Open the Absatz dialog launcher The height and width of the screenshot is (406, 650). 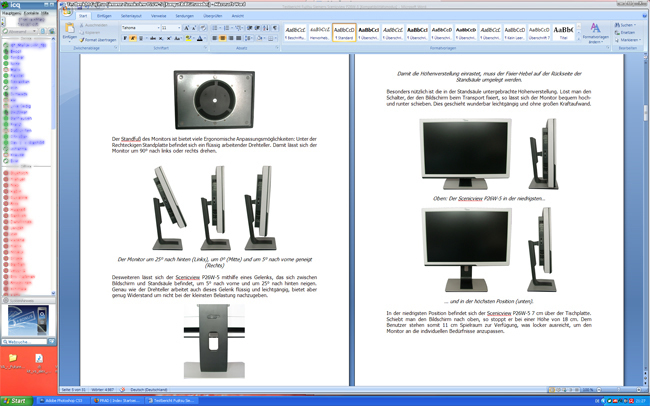pos(277,48)
